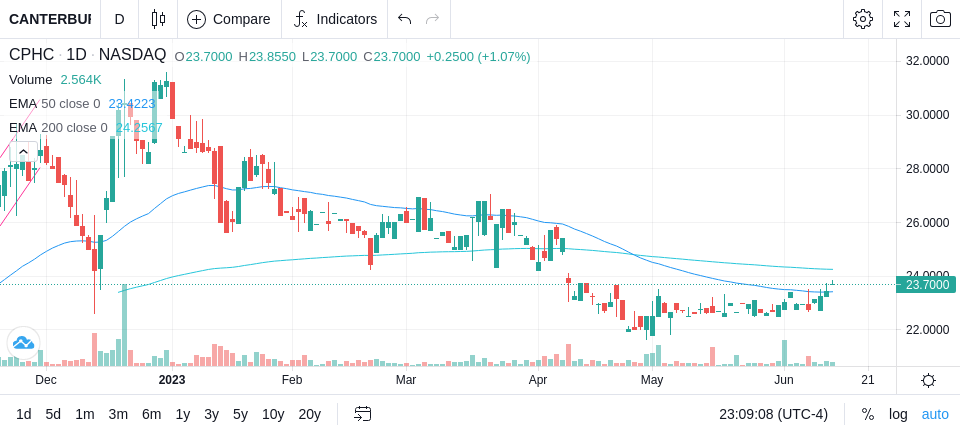Edit the CANTERBURY symbol search field
The image size is (960, 433).
tap(50, 19)
